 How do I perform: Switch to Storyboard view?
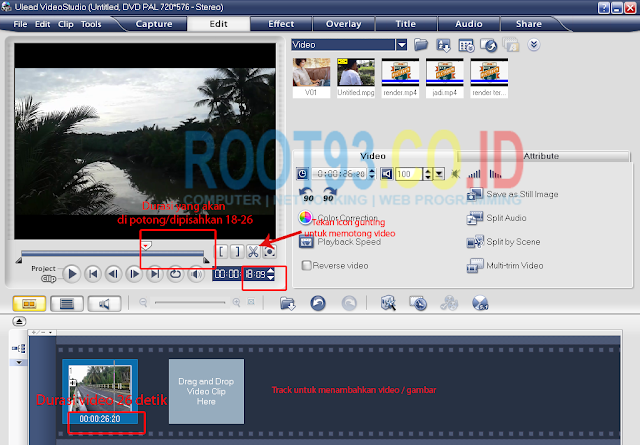[29, 304]
